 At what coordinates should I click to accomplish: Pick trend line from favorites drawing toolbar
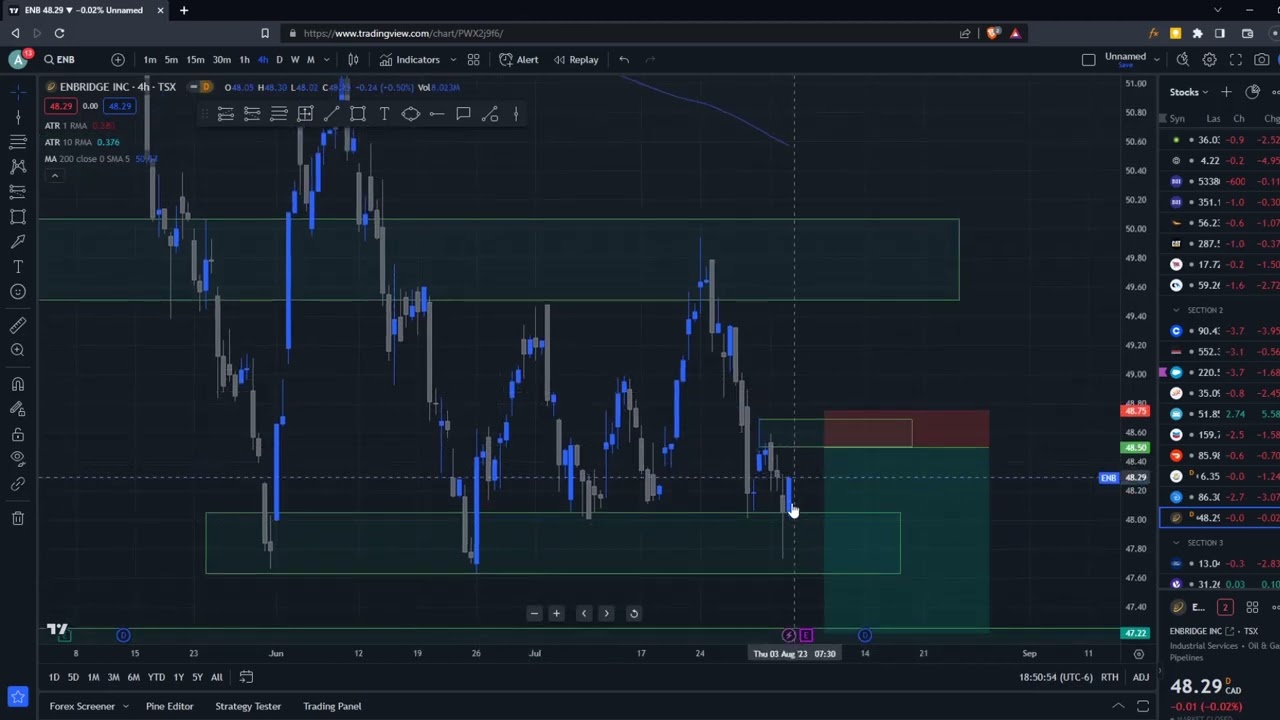(x=331, y=114)
